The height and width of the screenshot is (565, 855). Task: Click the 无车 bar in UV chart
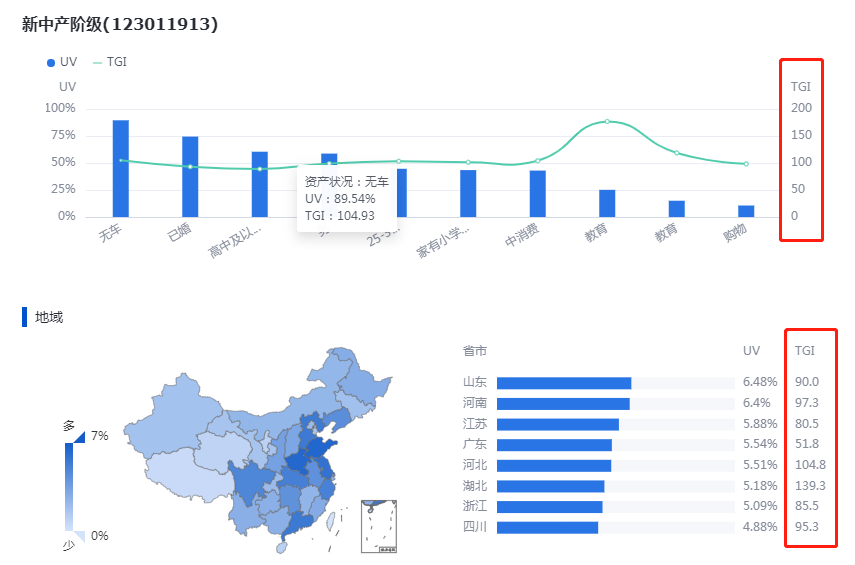(x=121, y=168)
